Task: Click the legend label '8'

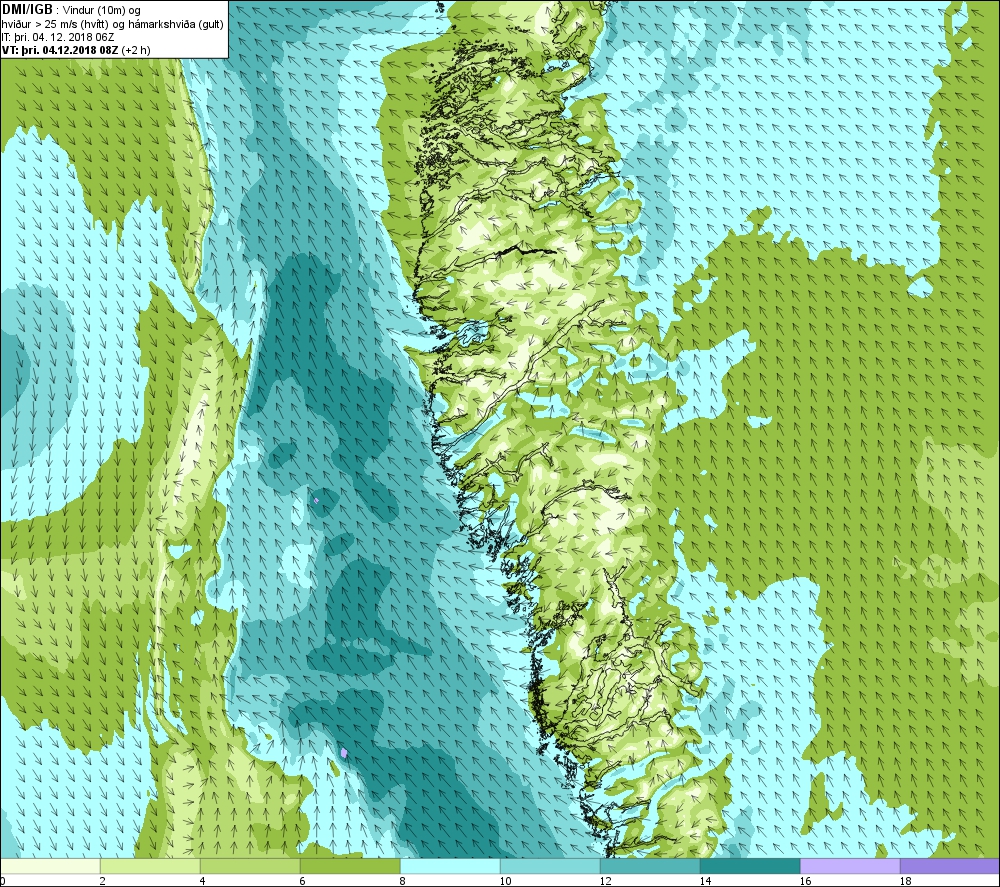Action: (403, 881)
